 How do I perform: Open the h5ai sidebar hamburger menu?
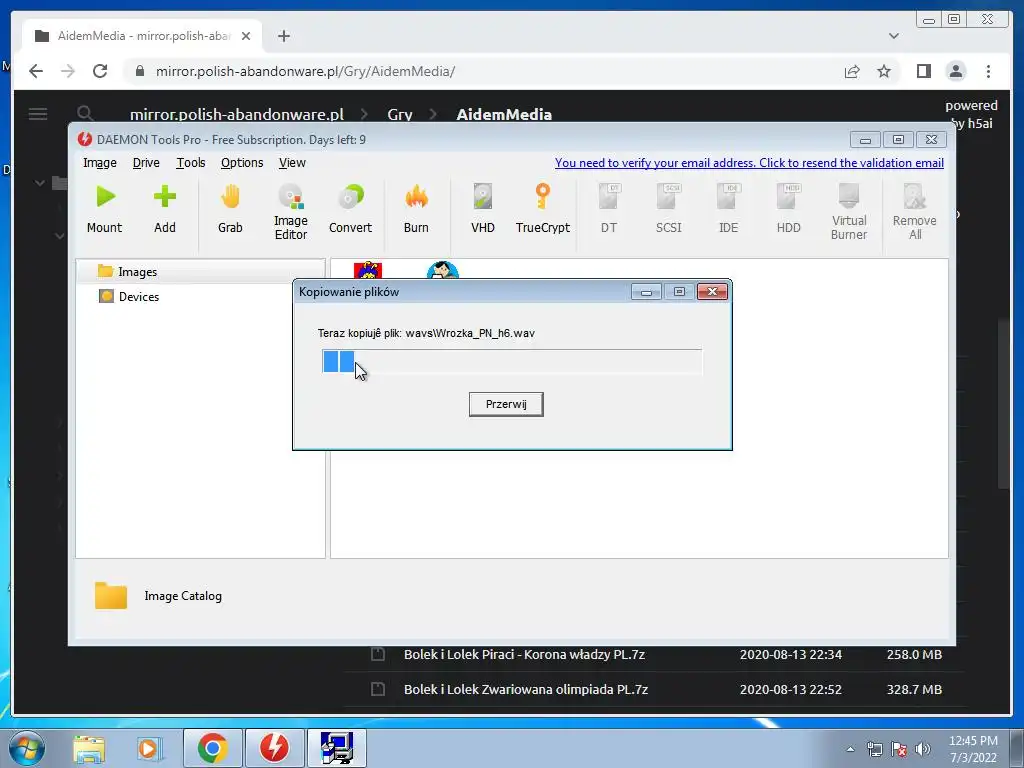pyautogui.click(x=38, y=114)
